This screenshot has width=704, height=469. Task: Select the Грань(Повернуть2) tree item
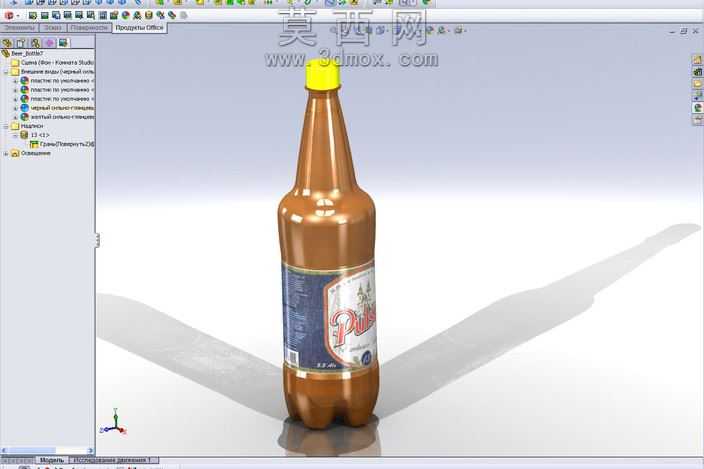click(x=62, y=144)
